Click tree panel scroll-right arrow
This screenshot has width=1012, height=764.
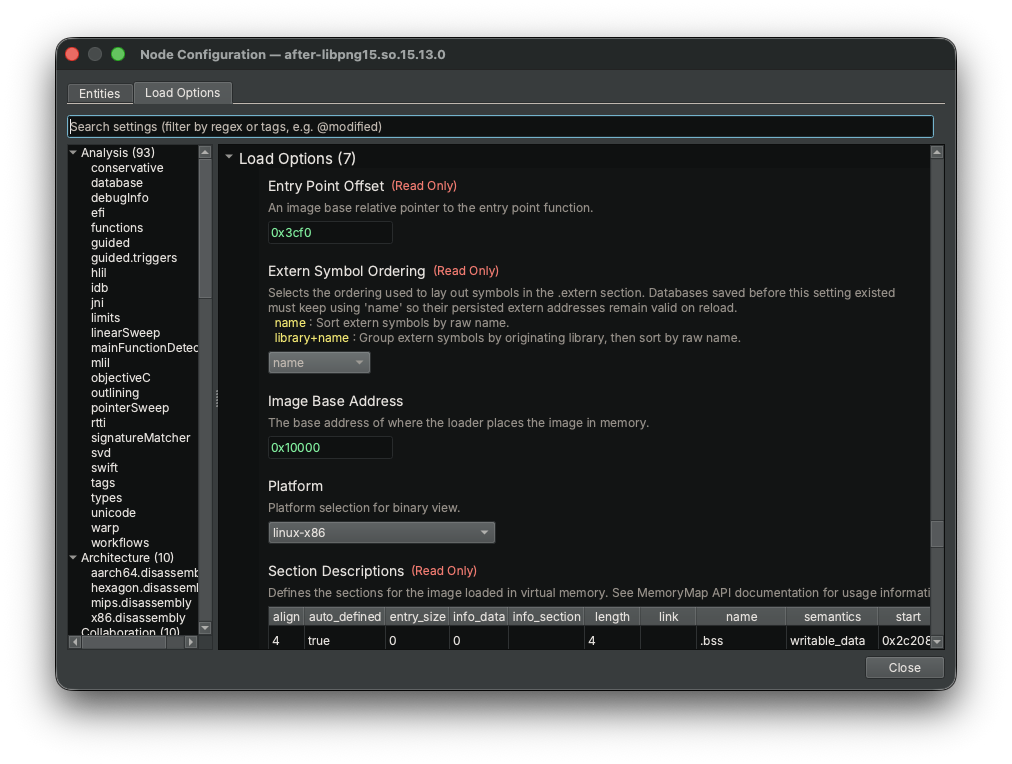point(190,642)
